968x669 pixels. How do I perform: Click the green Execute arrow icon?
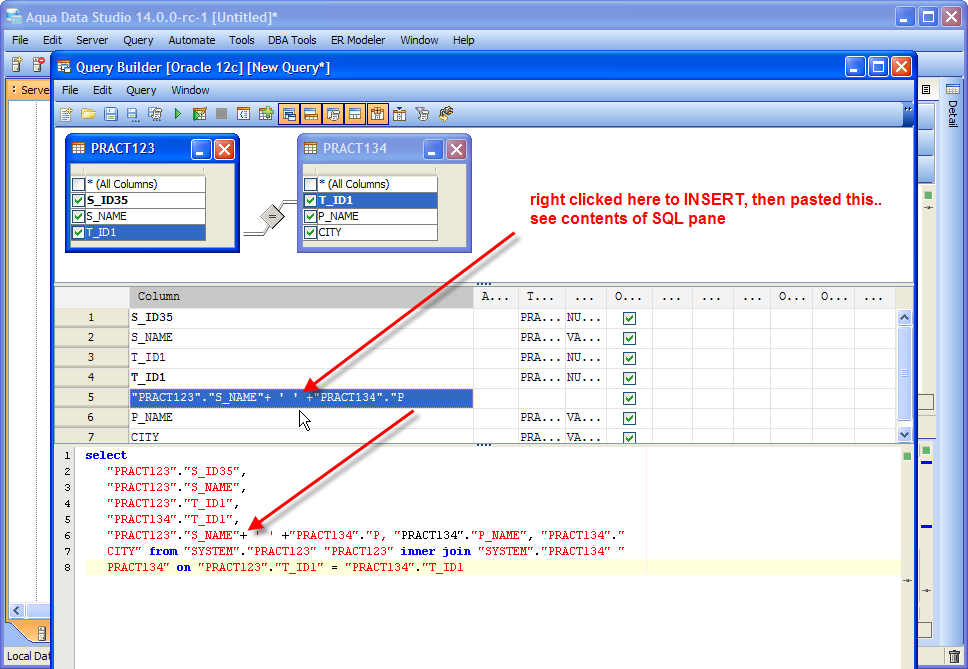point(178,114)
